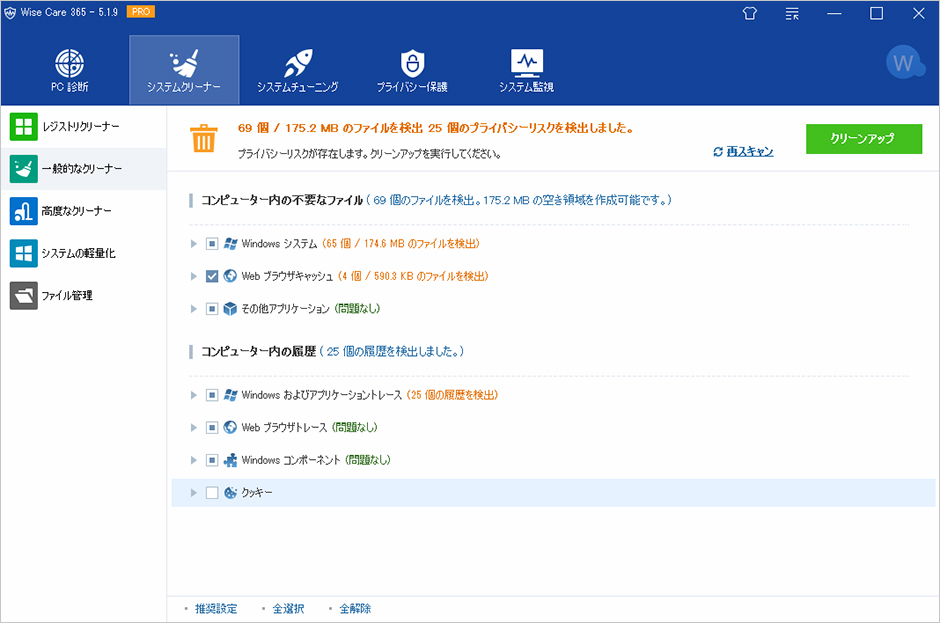The width and height of the screenshot is (940, 623).
Task: Toggle the Windows コンポーネント checkbox
Action: [x=212, y=460]
